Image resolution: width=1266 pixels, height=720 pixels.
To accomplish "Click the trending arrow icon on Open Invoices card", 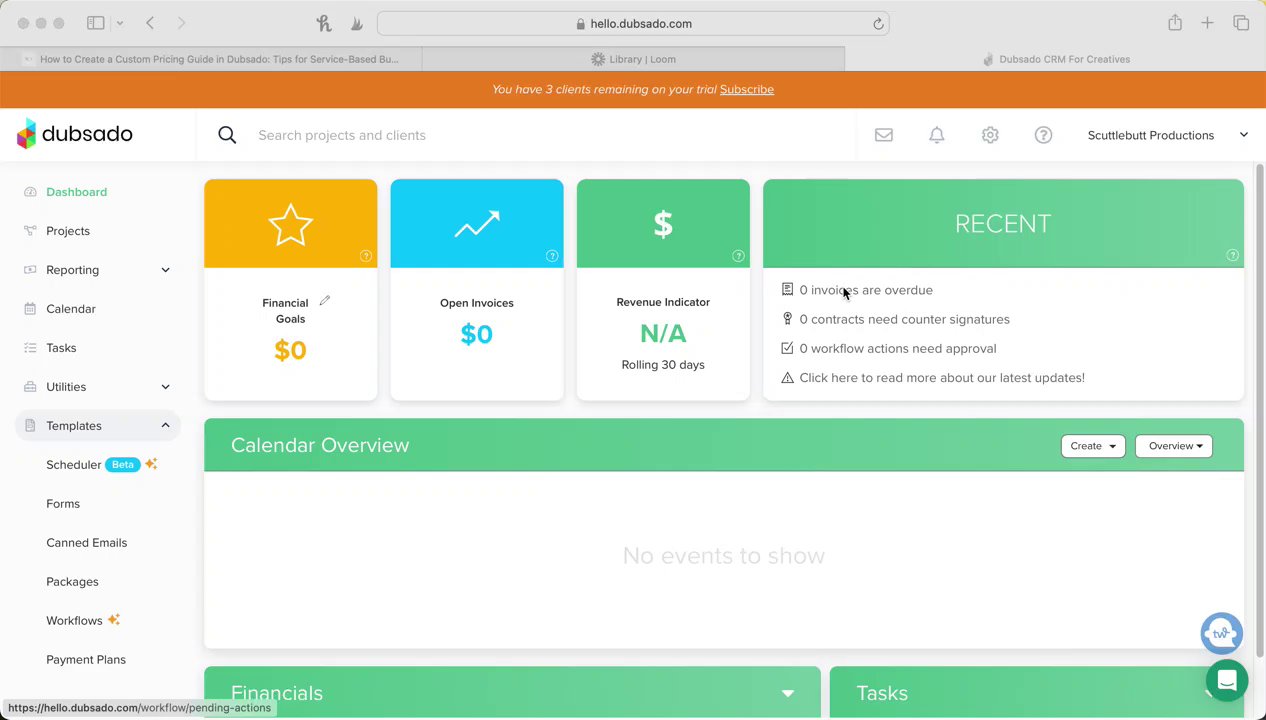I will pyautogui.click(x=477, y=224).
